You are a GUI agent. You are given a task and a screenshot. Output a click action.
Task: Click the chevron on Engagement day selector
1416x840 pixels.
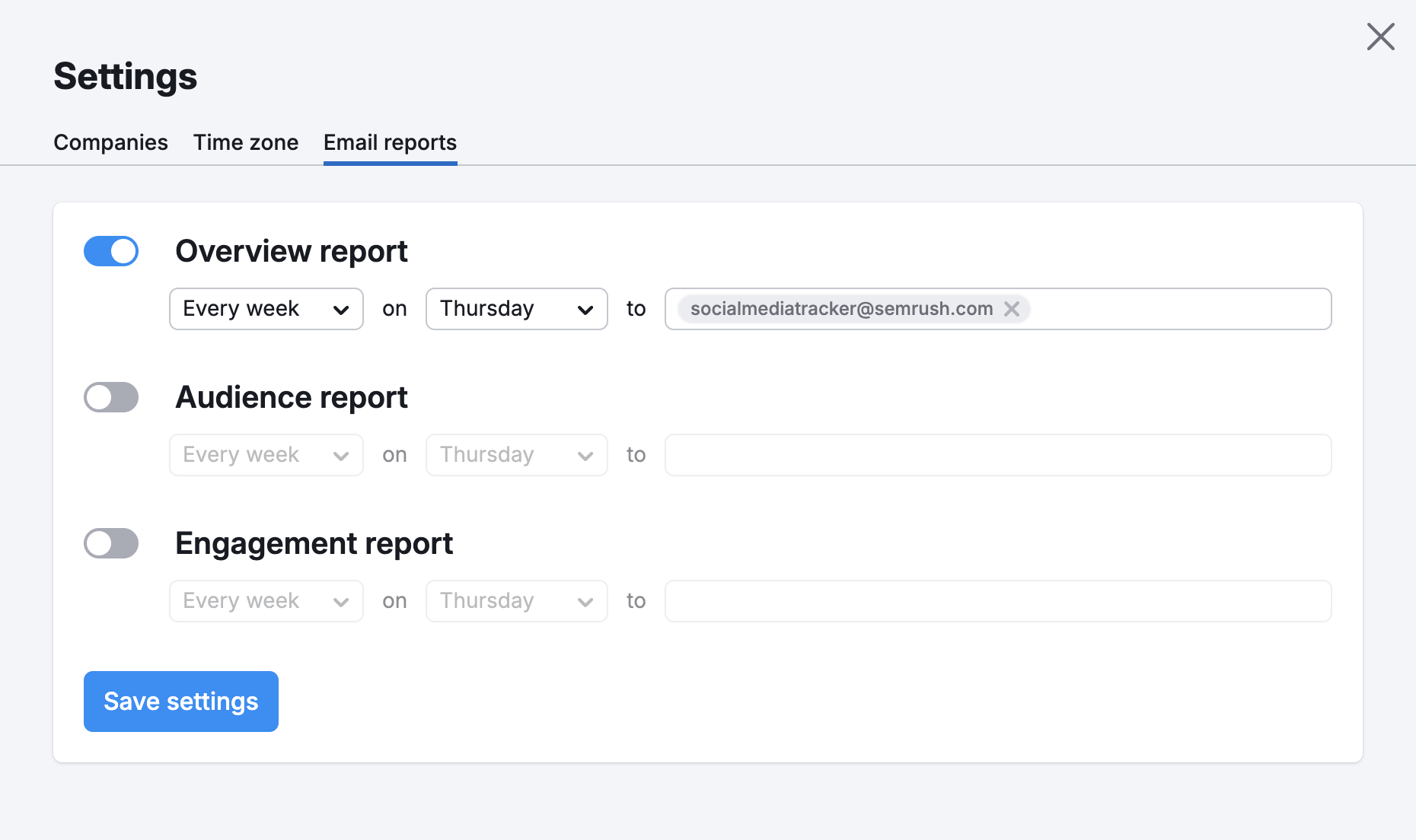coord(585,601)
